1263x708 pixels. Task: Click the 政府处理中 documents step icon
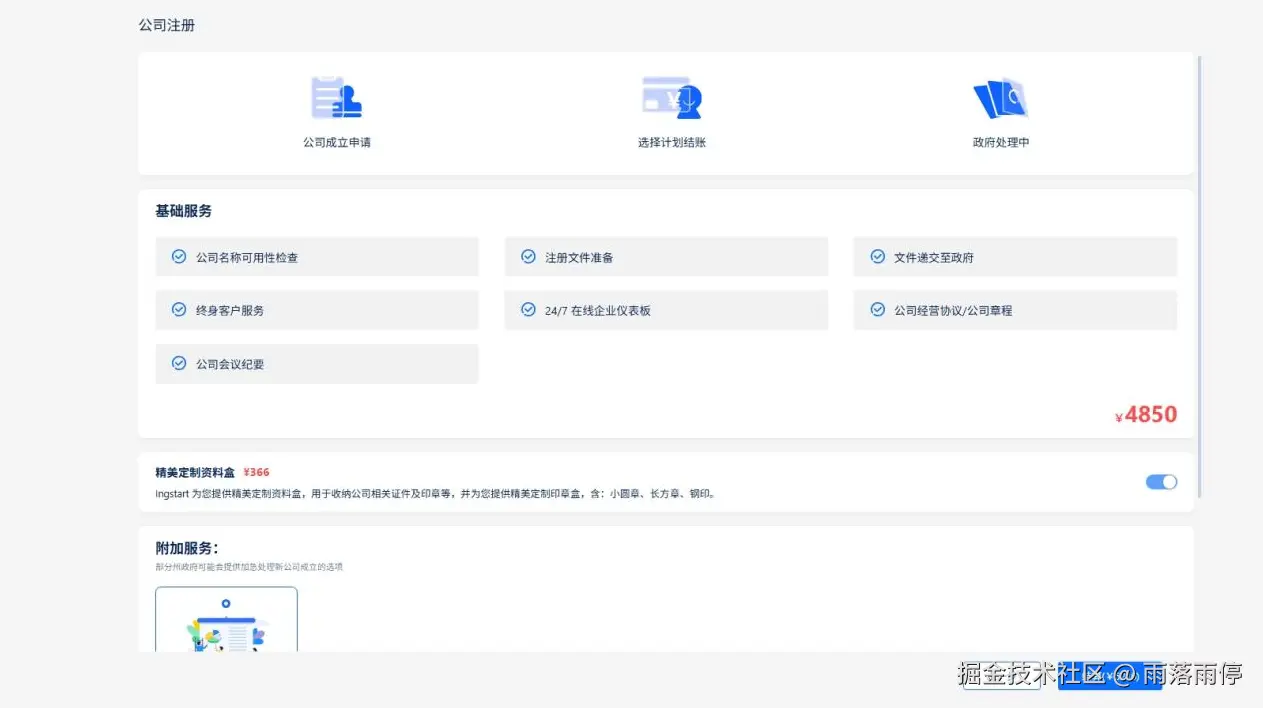(x=1000, y=98)
